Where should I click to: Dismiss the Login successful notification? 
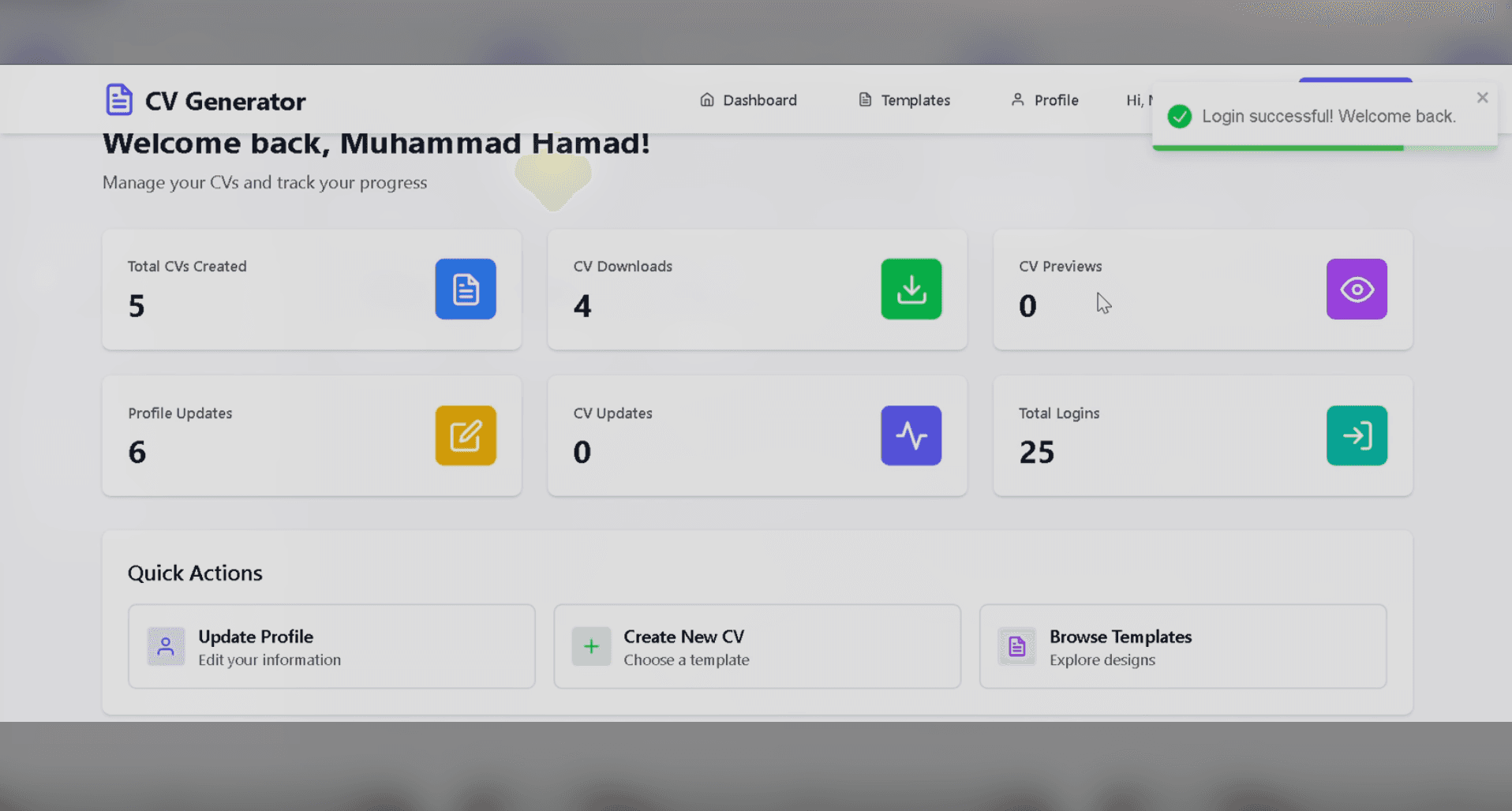[1482, 98]
